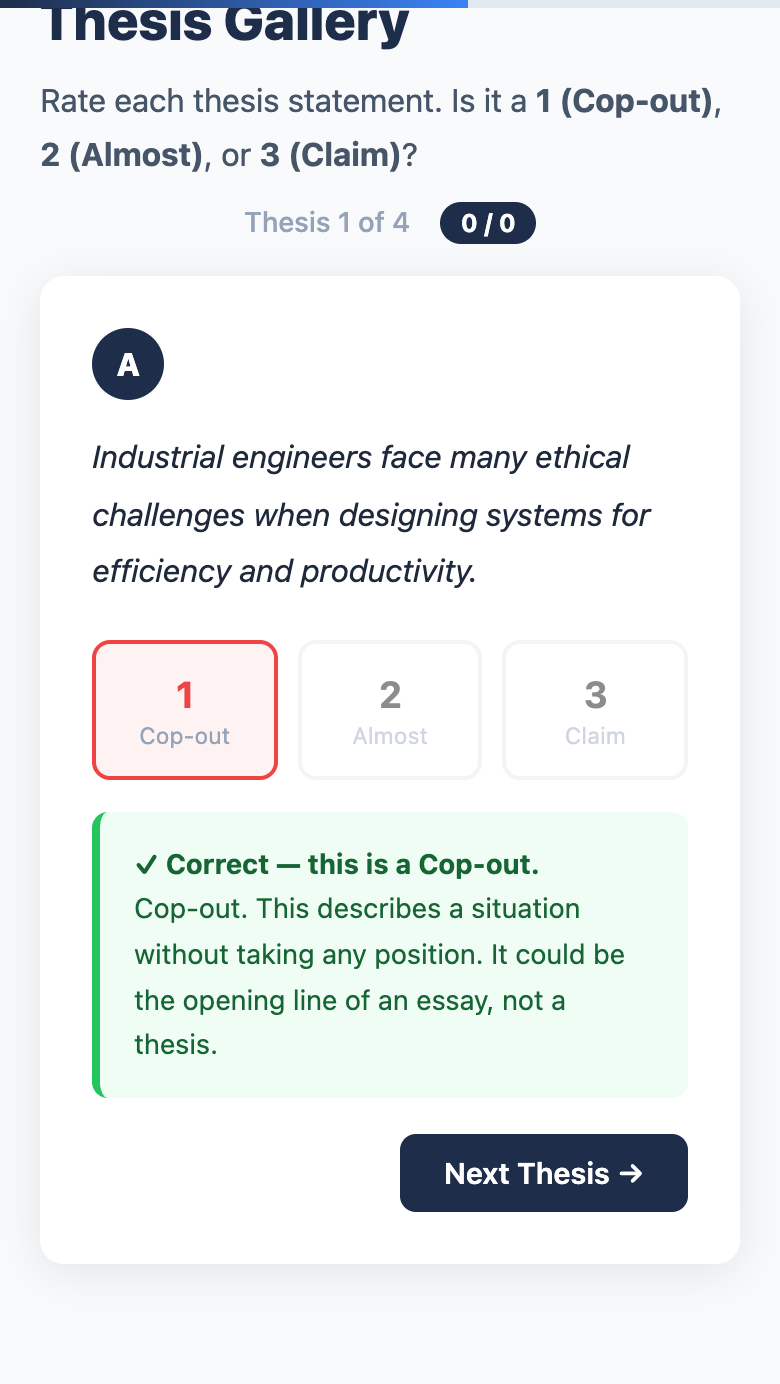Image resolution: width=780 pixels, height=1384 pixels.
Task: Choose the "2 Almost" rating option
Action: click(390, 710)
